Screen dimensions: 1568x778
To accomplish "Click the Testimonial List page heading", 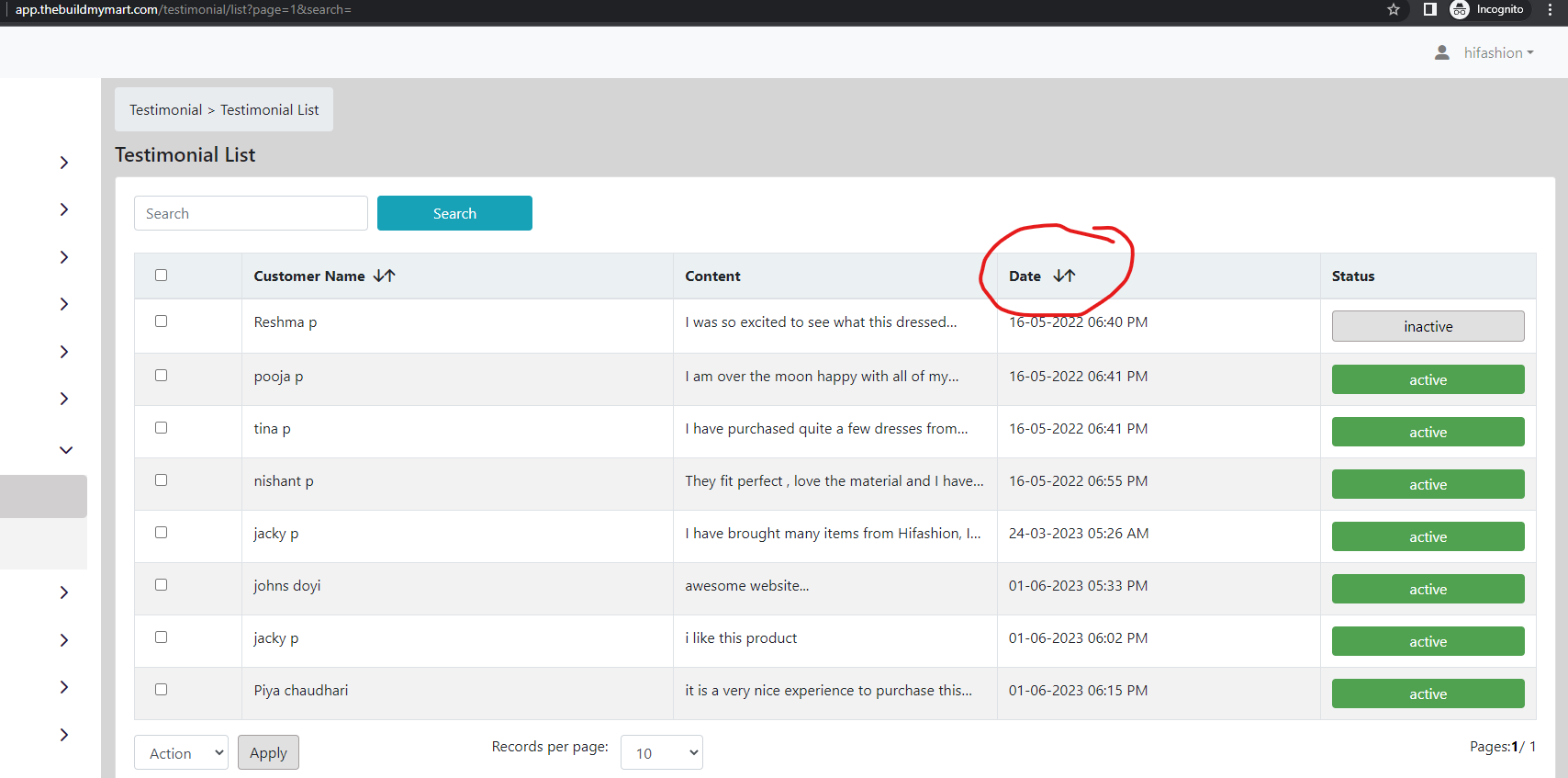I will click(185, 154).
